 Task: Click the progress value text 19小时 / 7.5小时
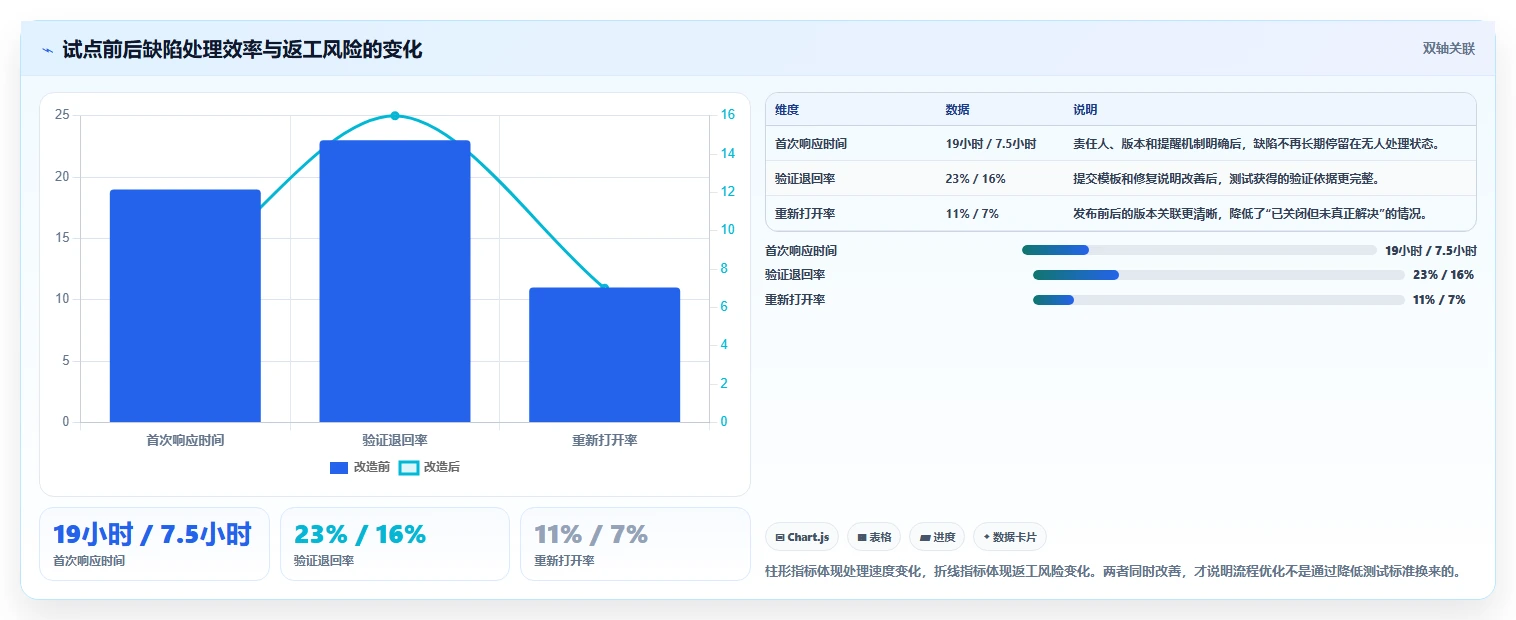pyautogui.click(x=1431, y=251)
